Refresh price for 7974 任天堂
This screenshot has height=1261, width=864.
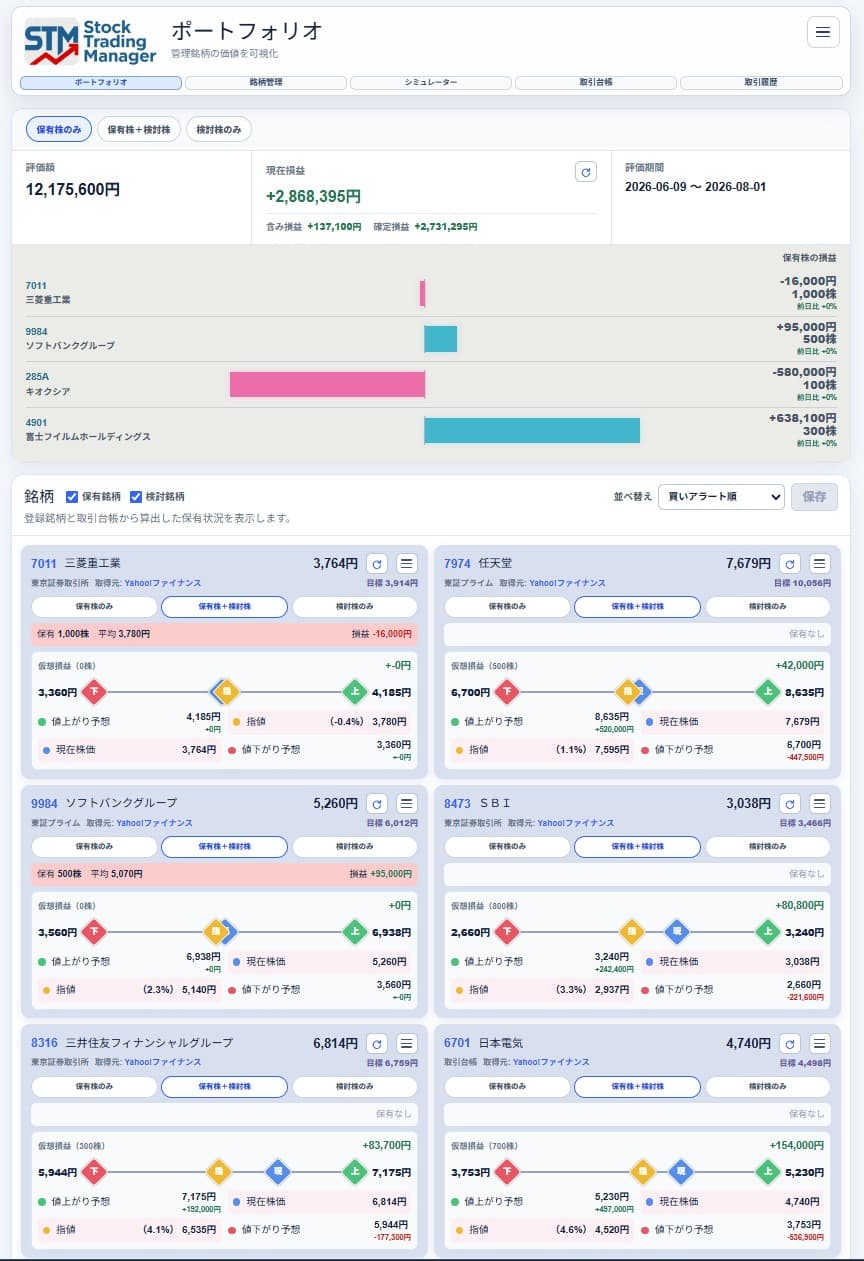click(x=789, y=564)
